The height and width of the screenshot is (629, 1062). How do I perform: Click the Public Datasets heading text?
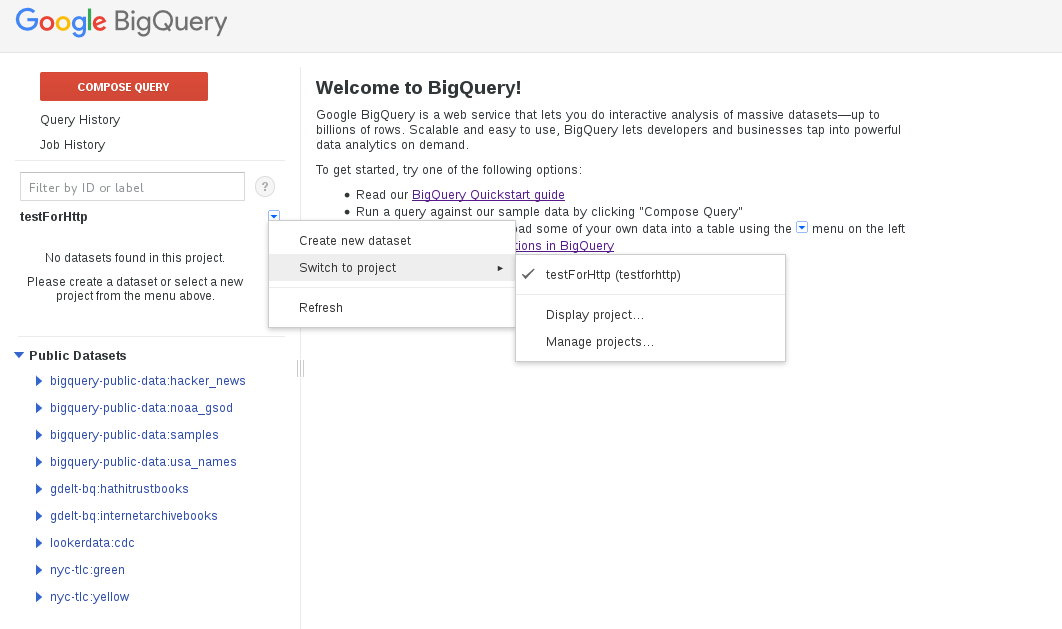(x=78, y=355)
